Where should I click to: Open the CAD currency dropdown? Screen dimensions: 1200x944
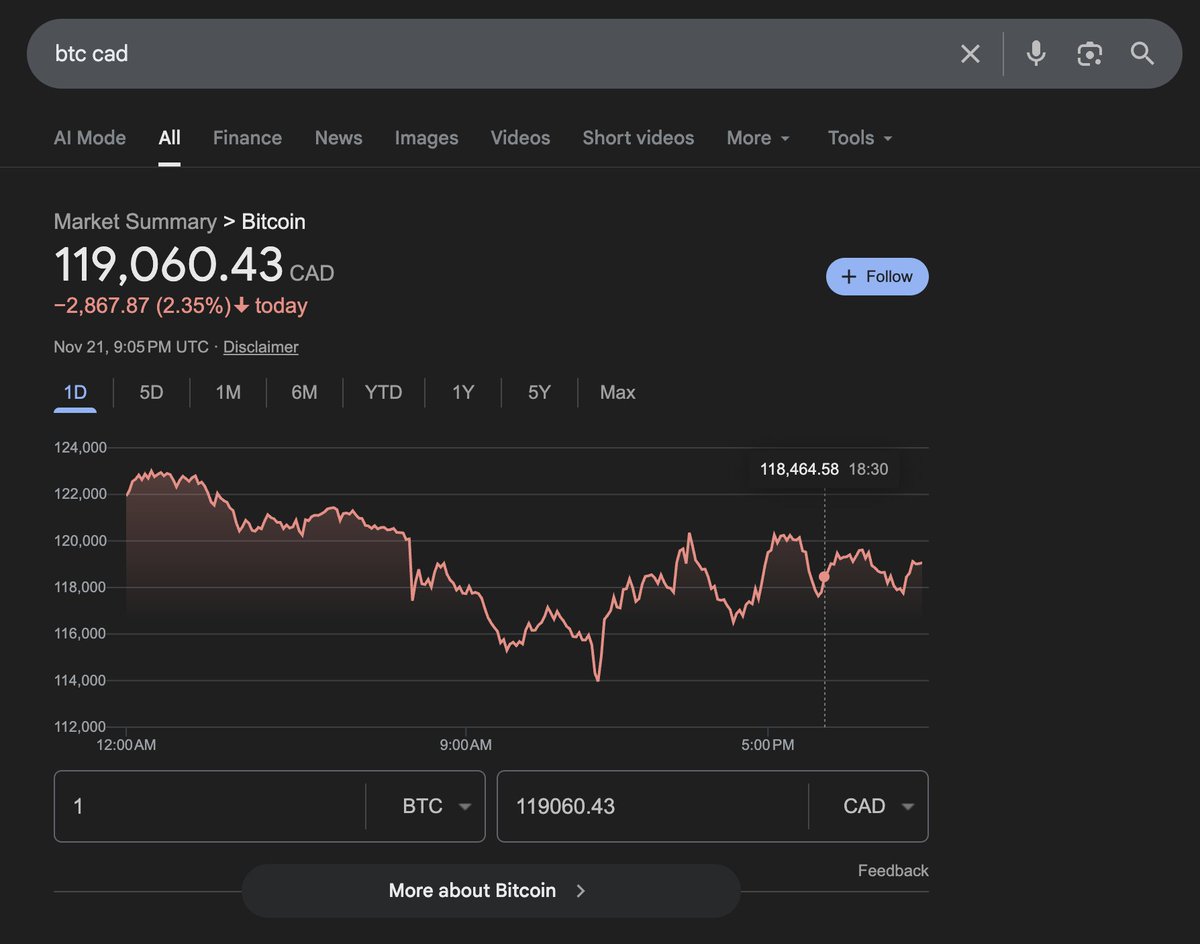click(x=878, y=806)
